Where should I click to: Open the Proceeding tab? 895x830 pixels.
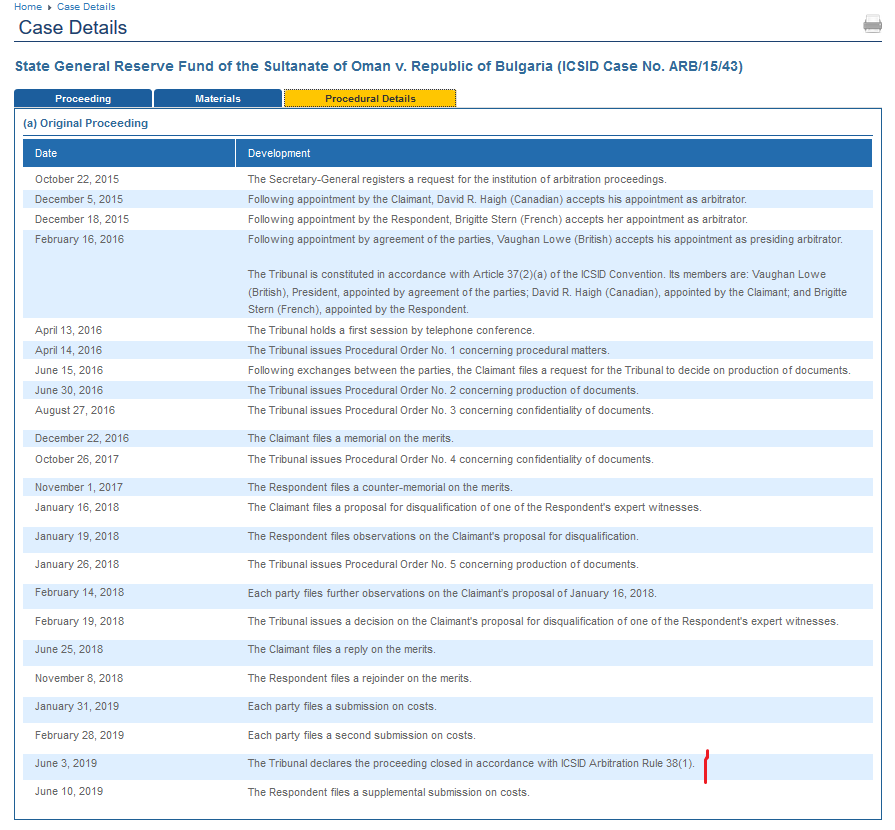(x=83, y=99)
